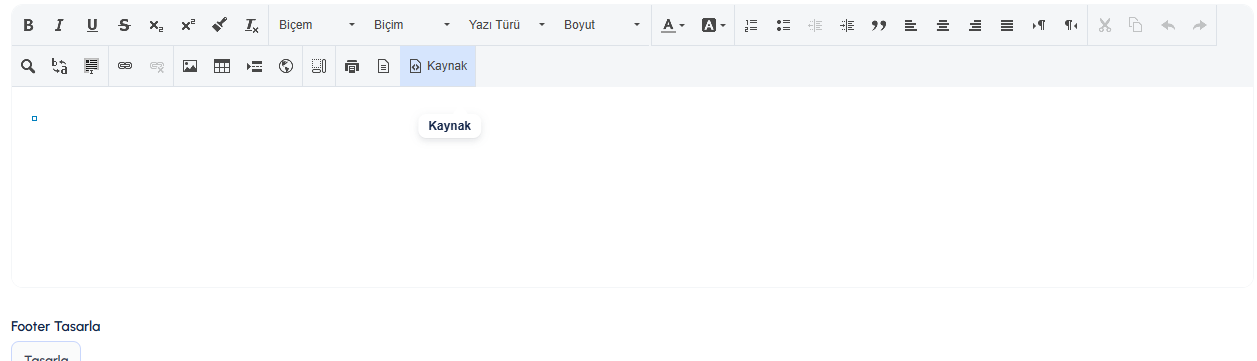Insert an image into editor
Viewport: 1257px width, 361px height.
[x=190, y=66]
